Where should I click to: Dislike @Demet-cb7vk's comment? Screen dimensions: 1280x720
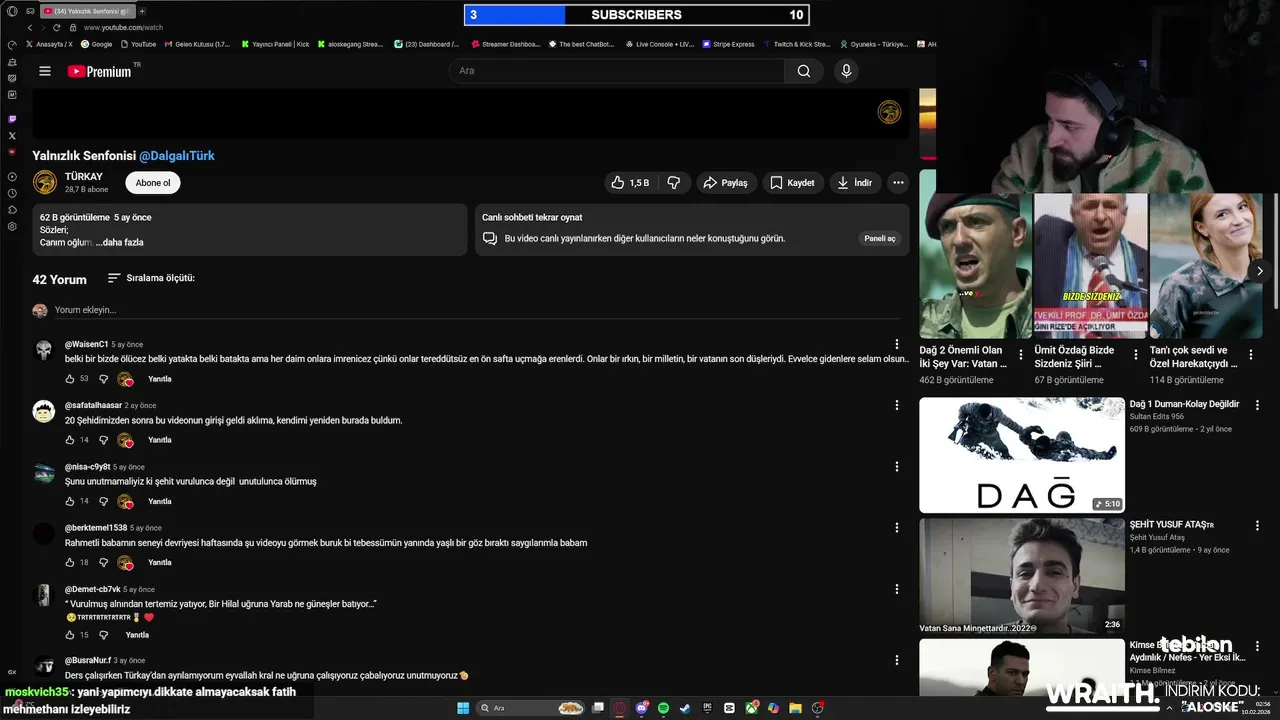click(103, 635)
